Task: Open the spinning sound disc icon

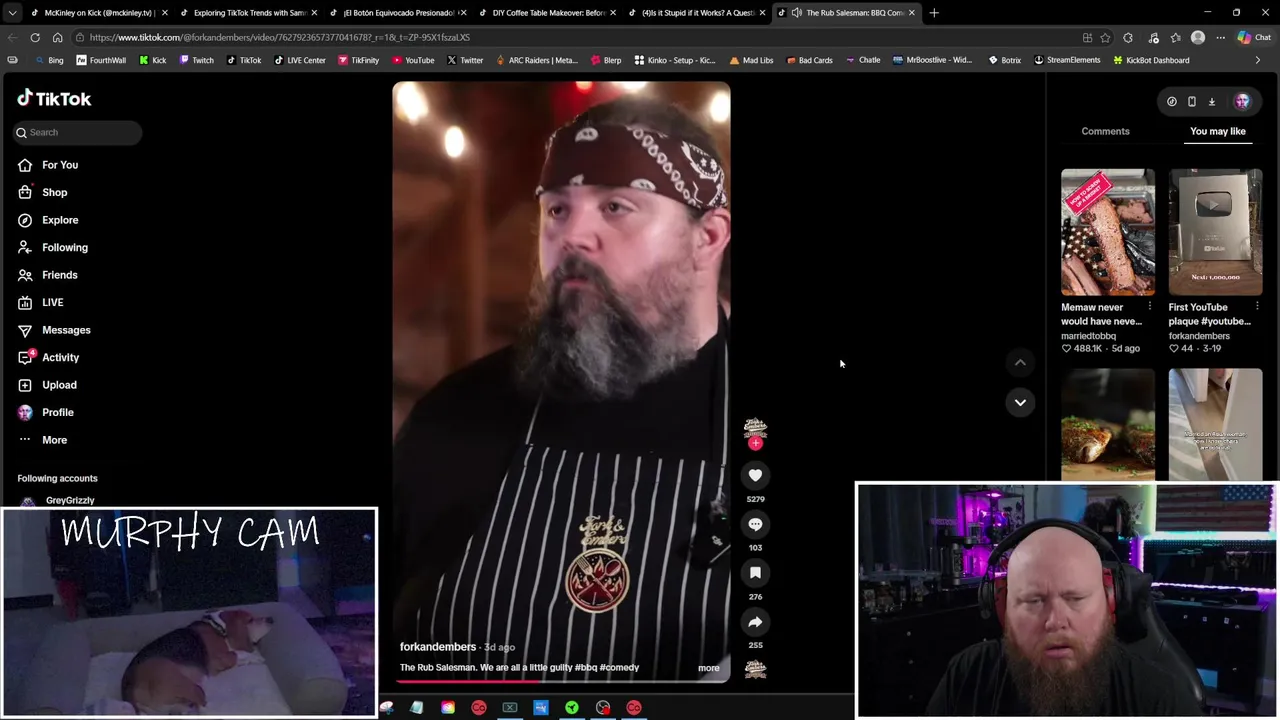Action: pos(755,670)
